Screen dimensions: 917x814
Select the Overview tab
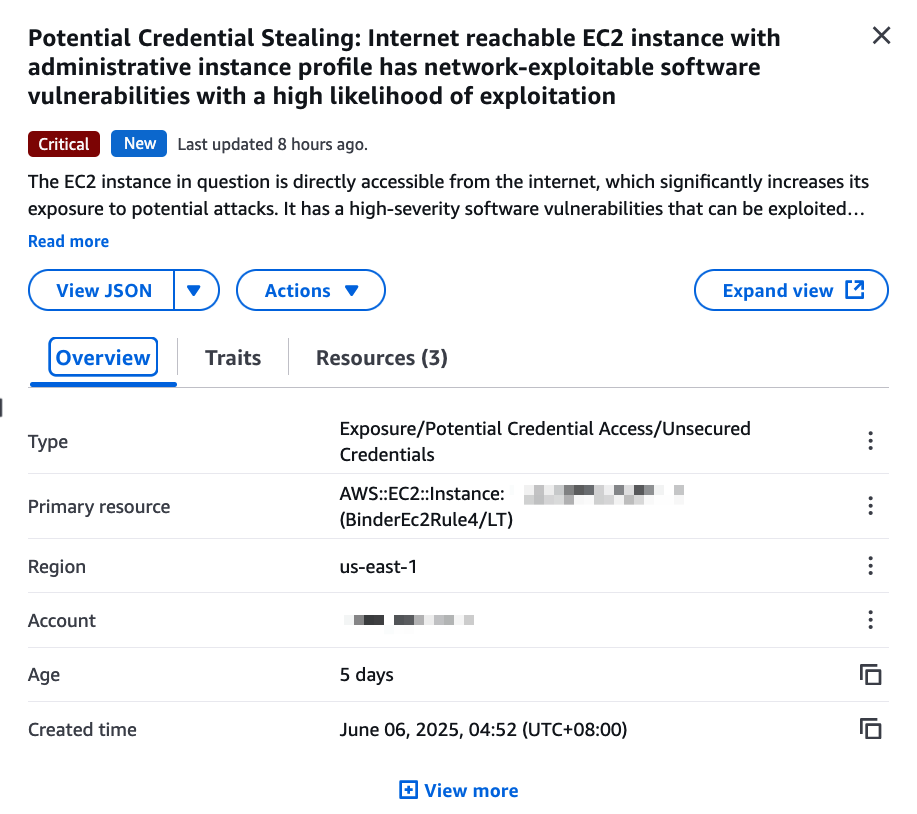pos(103,357)
